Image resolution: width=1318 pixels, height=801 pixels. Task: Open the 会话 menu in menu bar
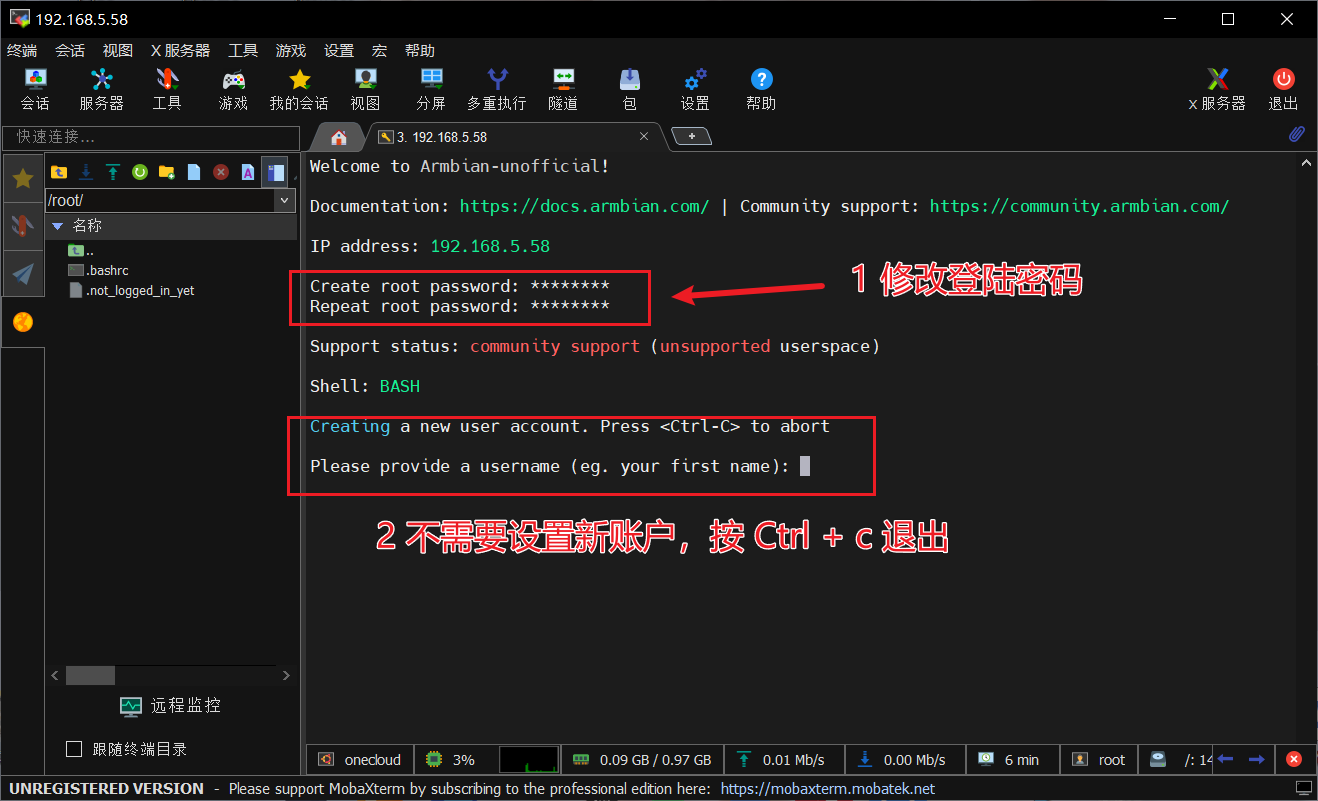click(70, 51)
